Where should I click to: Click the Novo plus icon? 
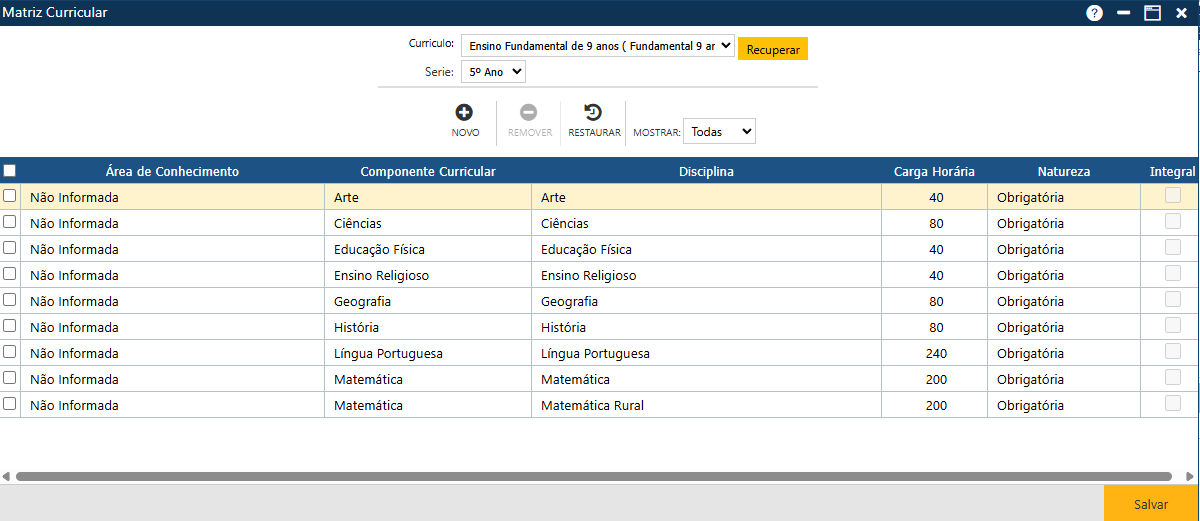point(464,113)
